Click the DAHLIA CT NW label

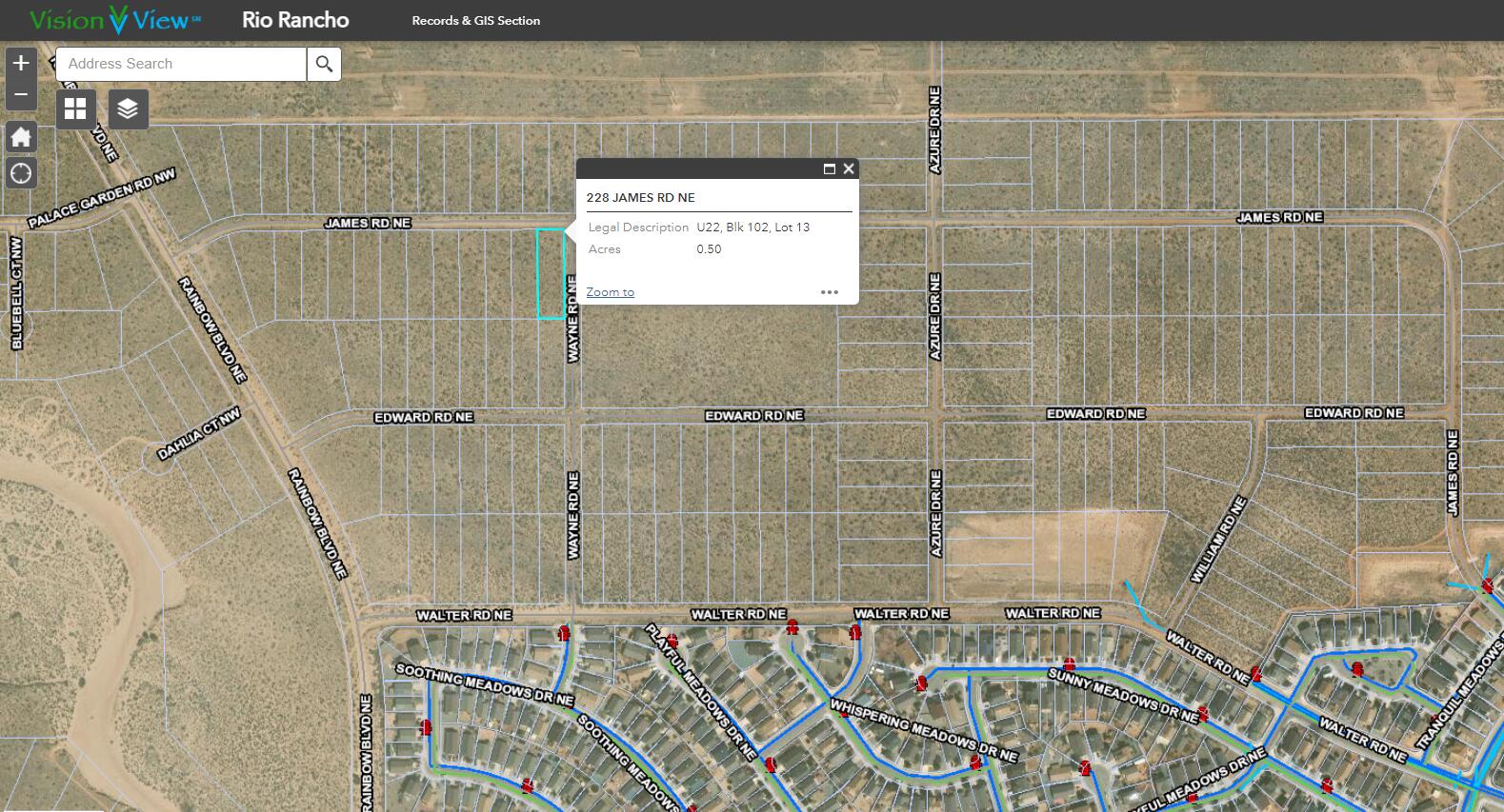pyautogui.click(x=199, y=433)
